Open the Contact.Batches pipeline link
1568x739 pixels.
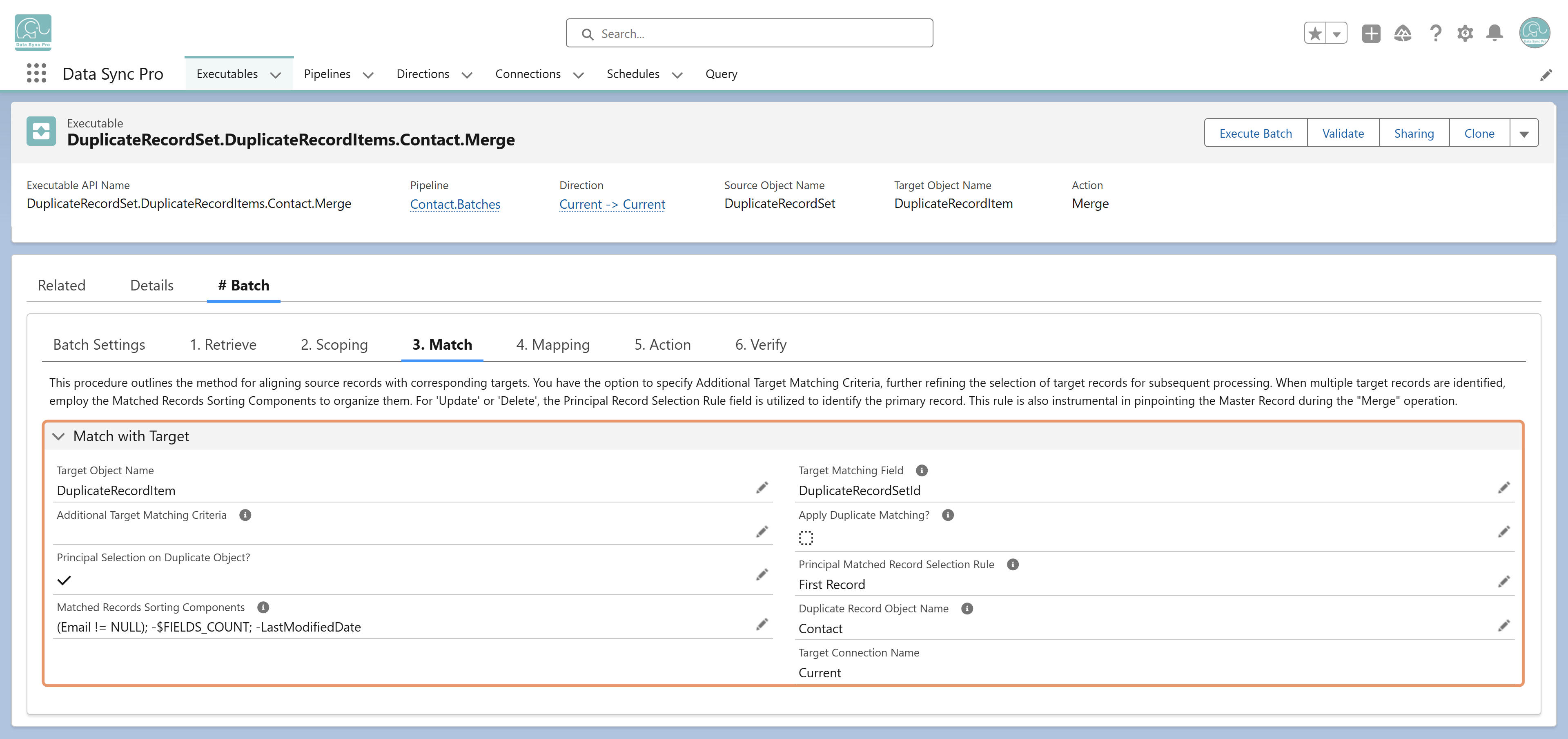click(455, 204)
